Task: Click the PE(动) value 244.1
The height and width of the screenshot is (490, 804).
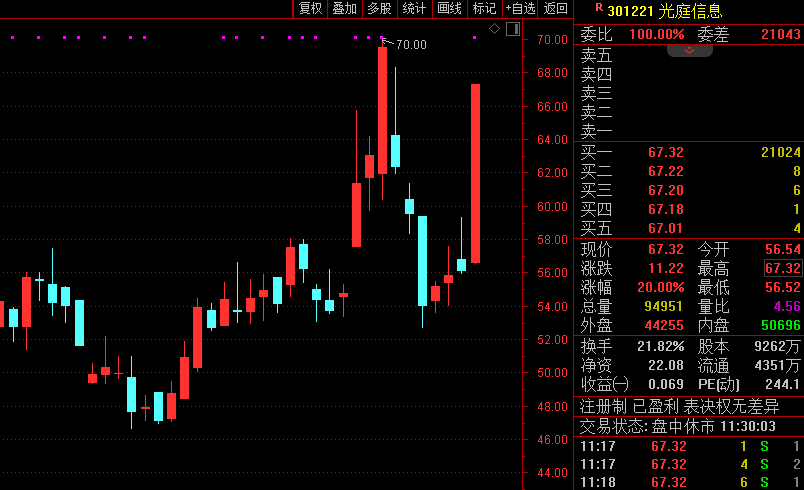Action: tap(782, 384)
